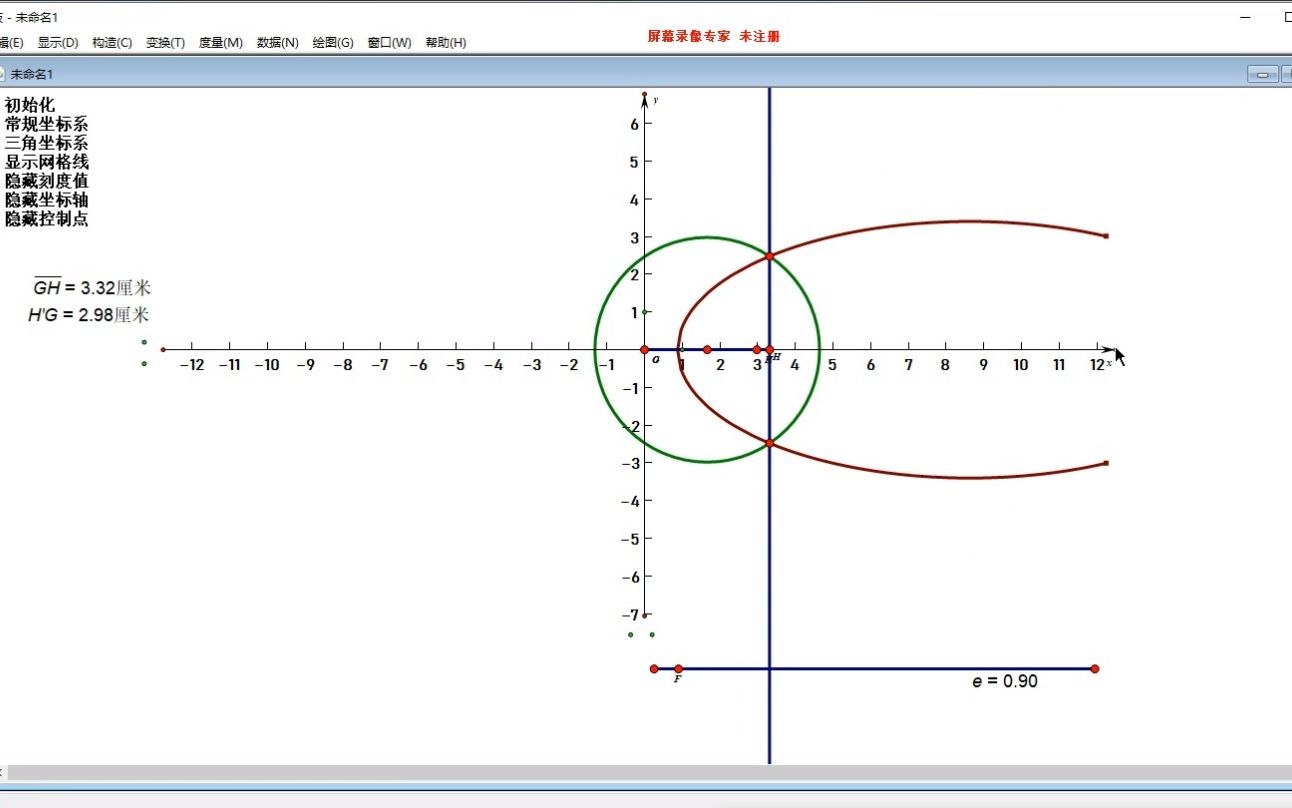Click the 隐藏控制点 action button
This screenshot has height=808, width=1292.
pos(47,219)
